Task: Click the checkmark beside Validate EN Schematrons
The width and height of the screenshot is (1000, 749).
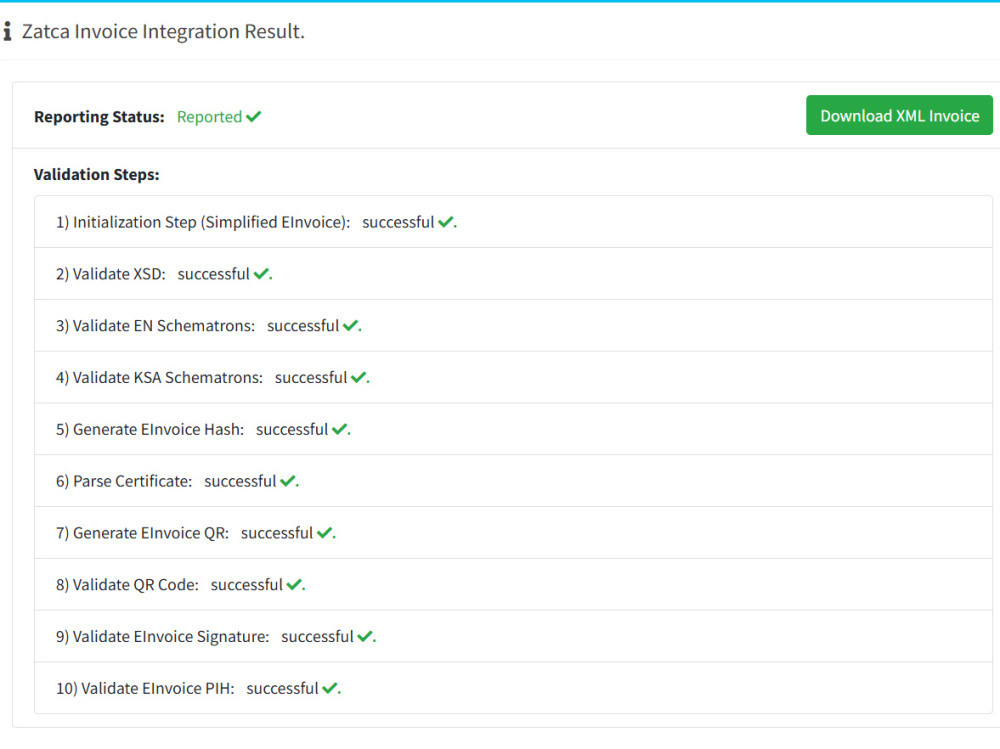Action: [x=352, y=325]
